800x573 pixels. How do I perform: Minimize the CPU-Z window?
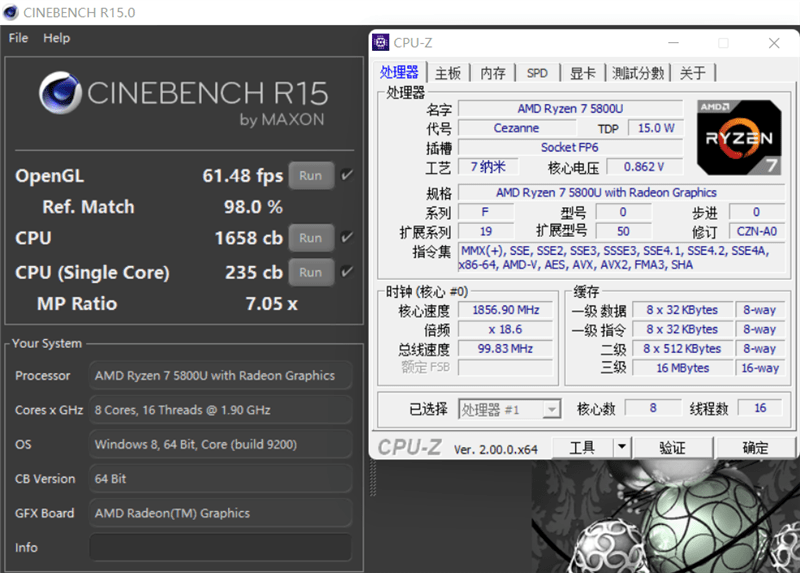point(673,43)
